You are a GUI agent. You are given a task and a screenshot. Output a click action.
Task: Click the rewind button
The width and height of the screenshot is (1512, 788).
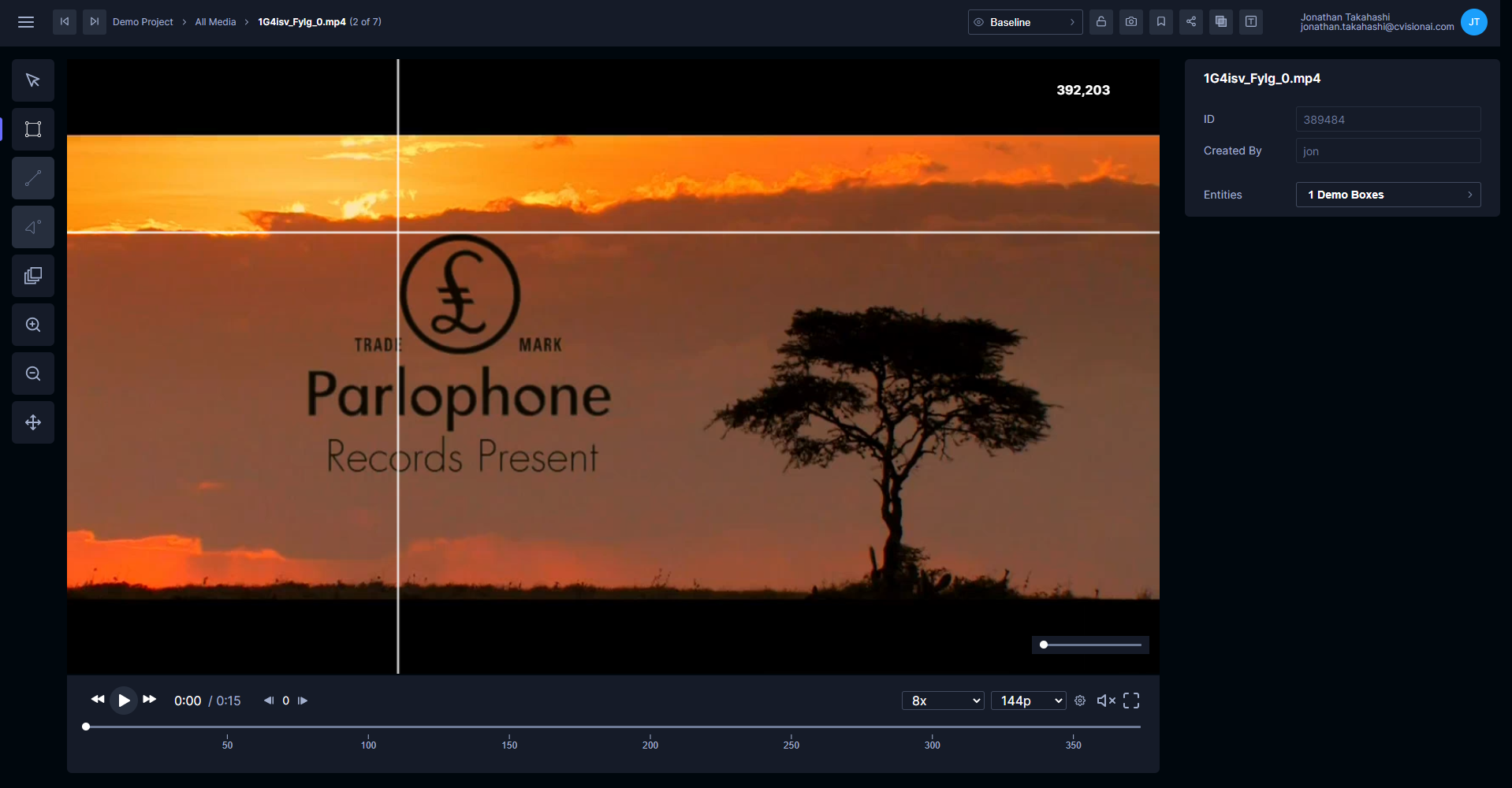click(x=98, y=700)
